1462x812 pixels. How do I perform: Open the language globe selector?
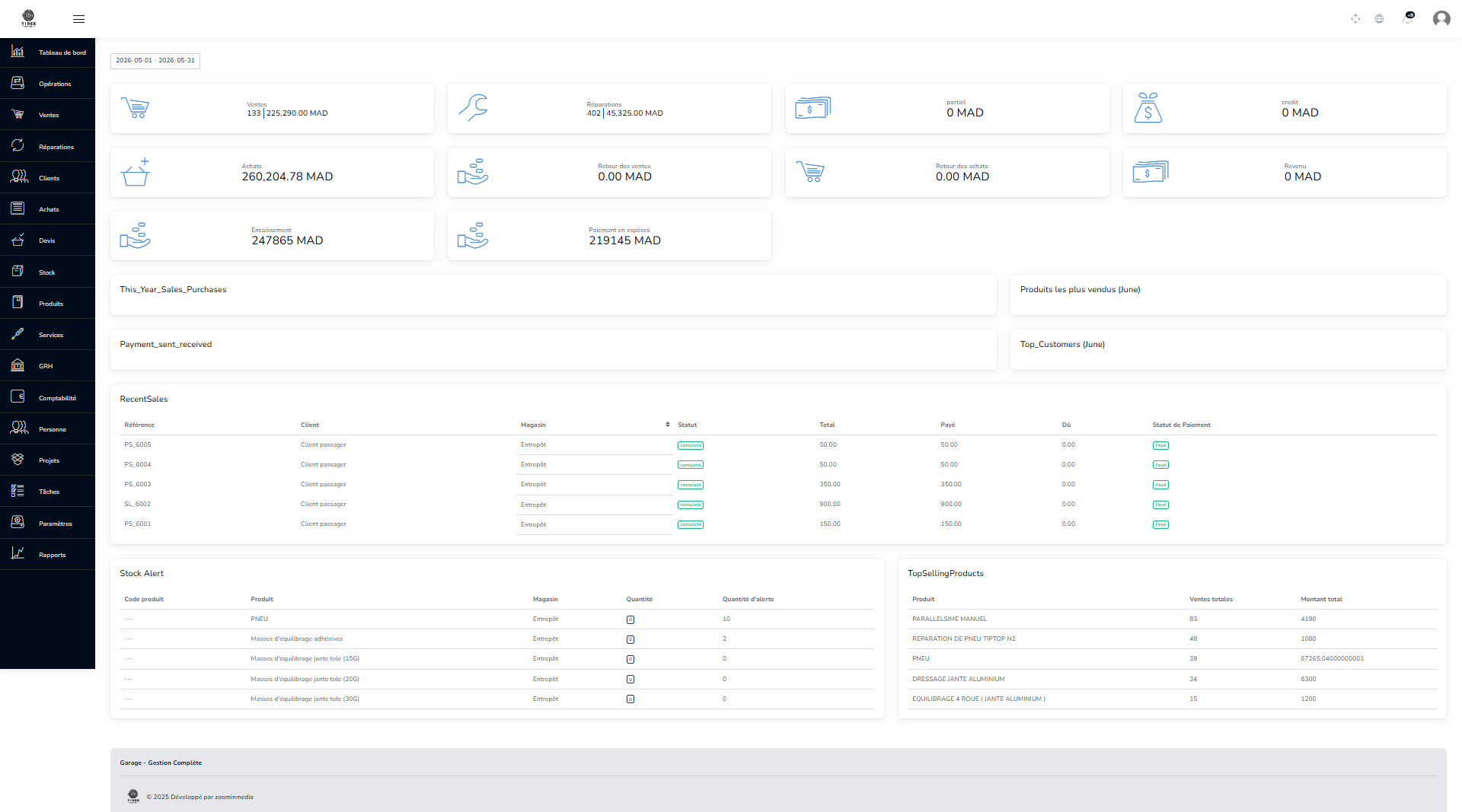coord(1379,19)
